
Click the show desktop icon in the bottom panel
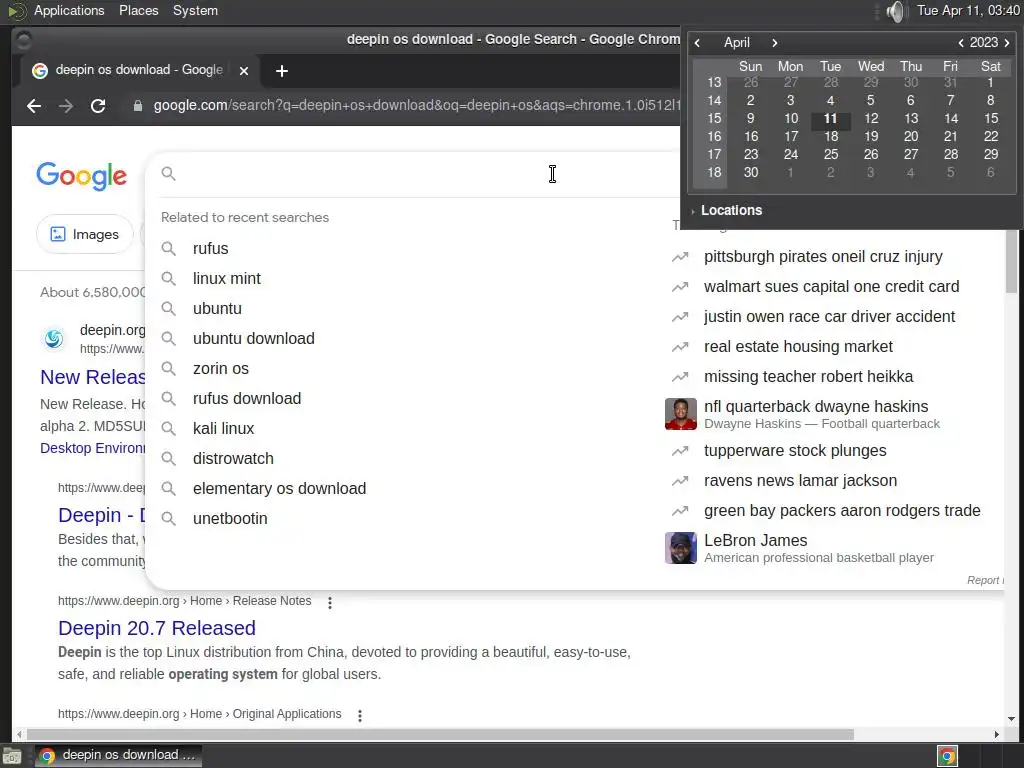pyautogui.click(x=12, y=756)
